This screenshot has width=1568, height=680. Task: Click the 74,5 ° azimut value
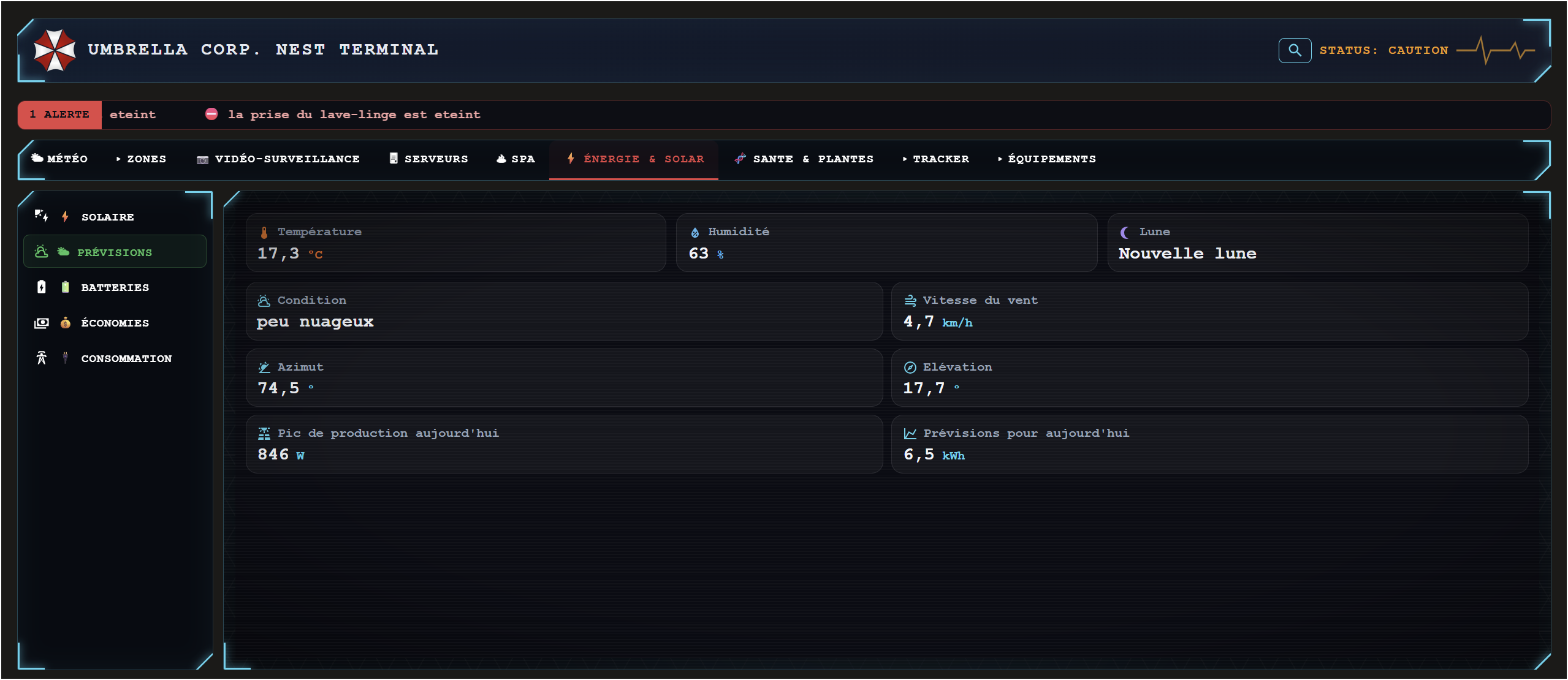286,388
